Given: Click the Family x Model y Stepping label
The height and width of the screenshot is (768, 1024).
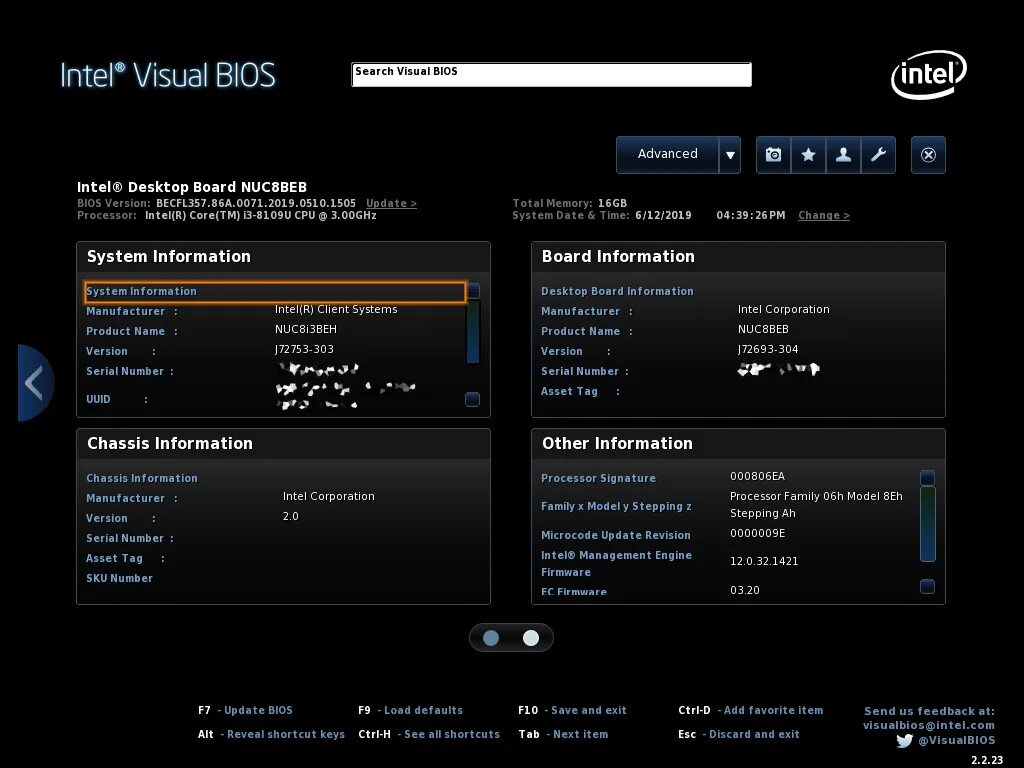Looking at the screenshot, I should [x=616, y=506].
